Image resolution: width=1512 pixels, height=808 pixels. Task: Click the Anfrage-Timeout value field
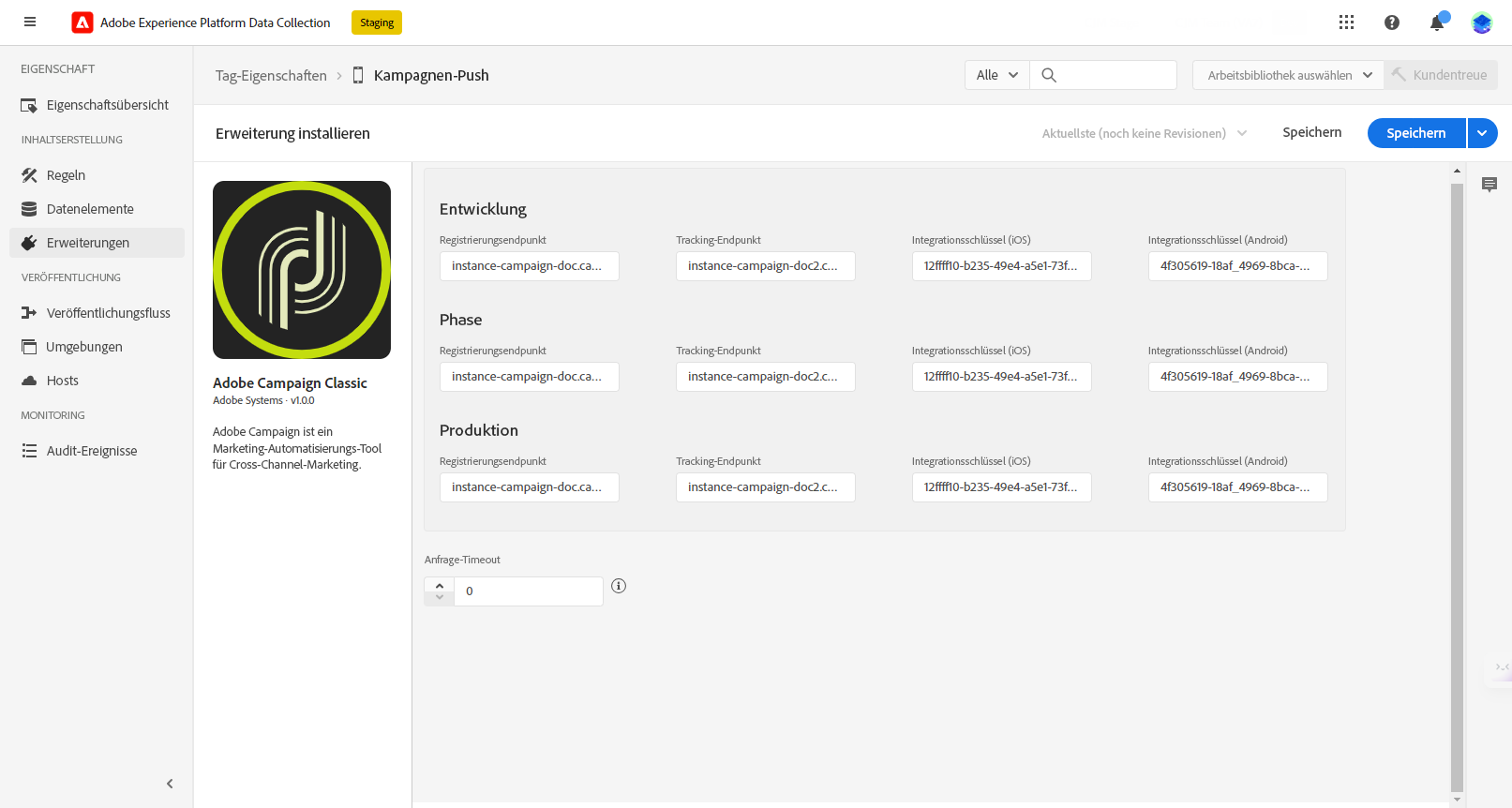pos(529,591)
